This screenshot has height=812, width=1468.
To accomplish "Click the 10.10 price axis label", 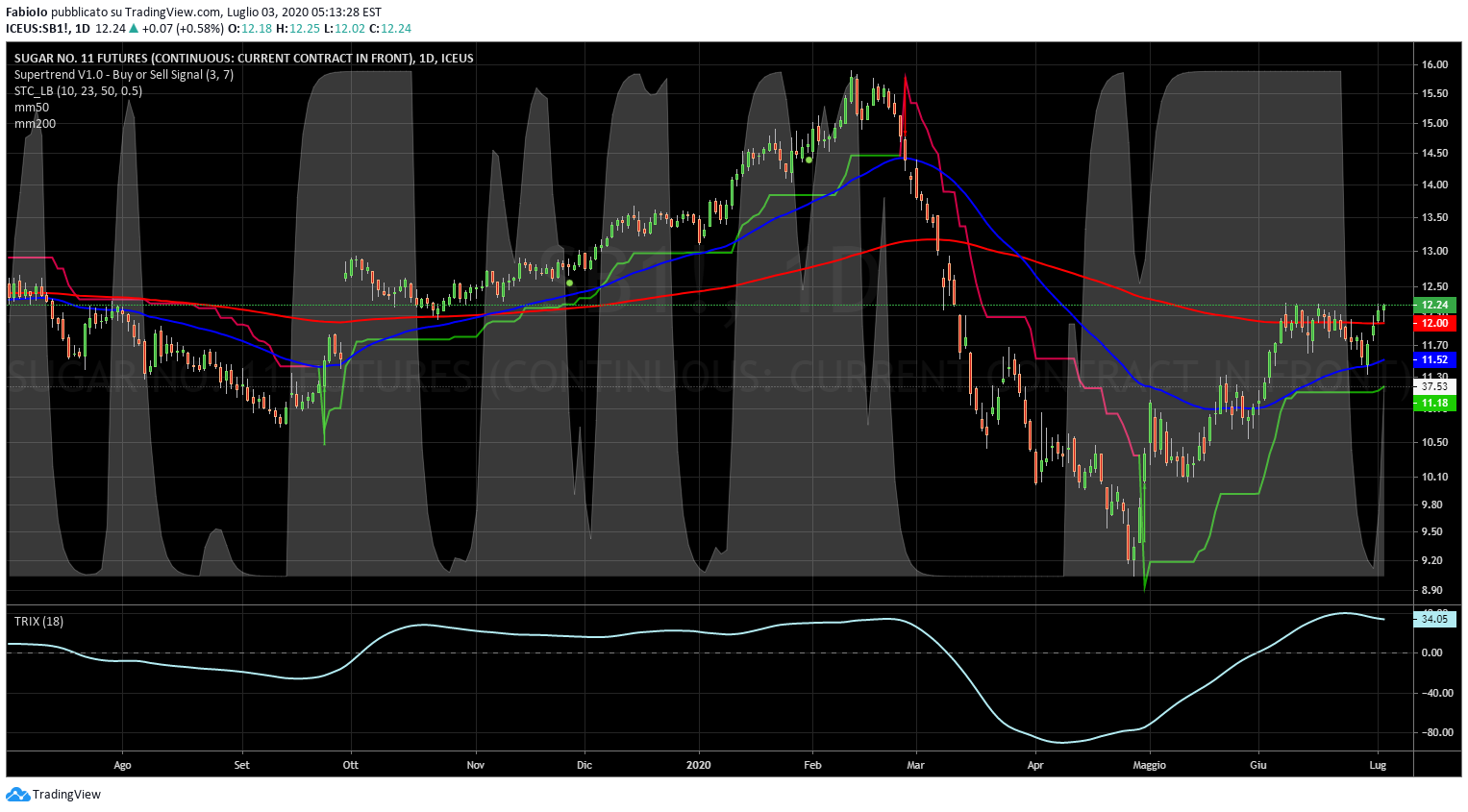I will pos(1434,478).
